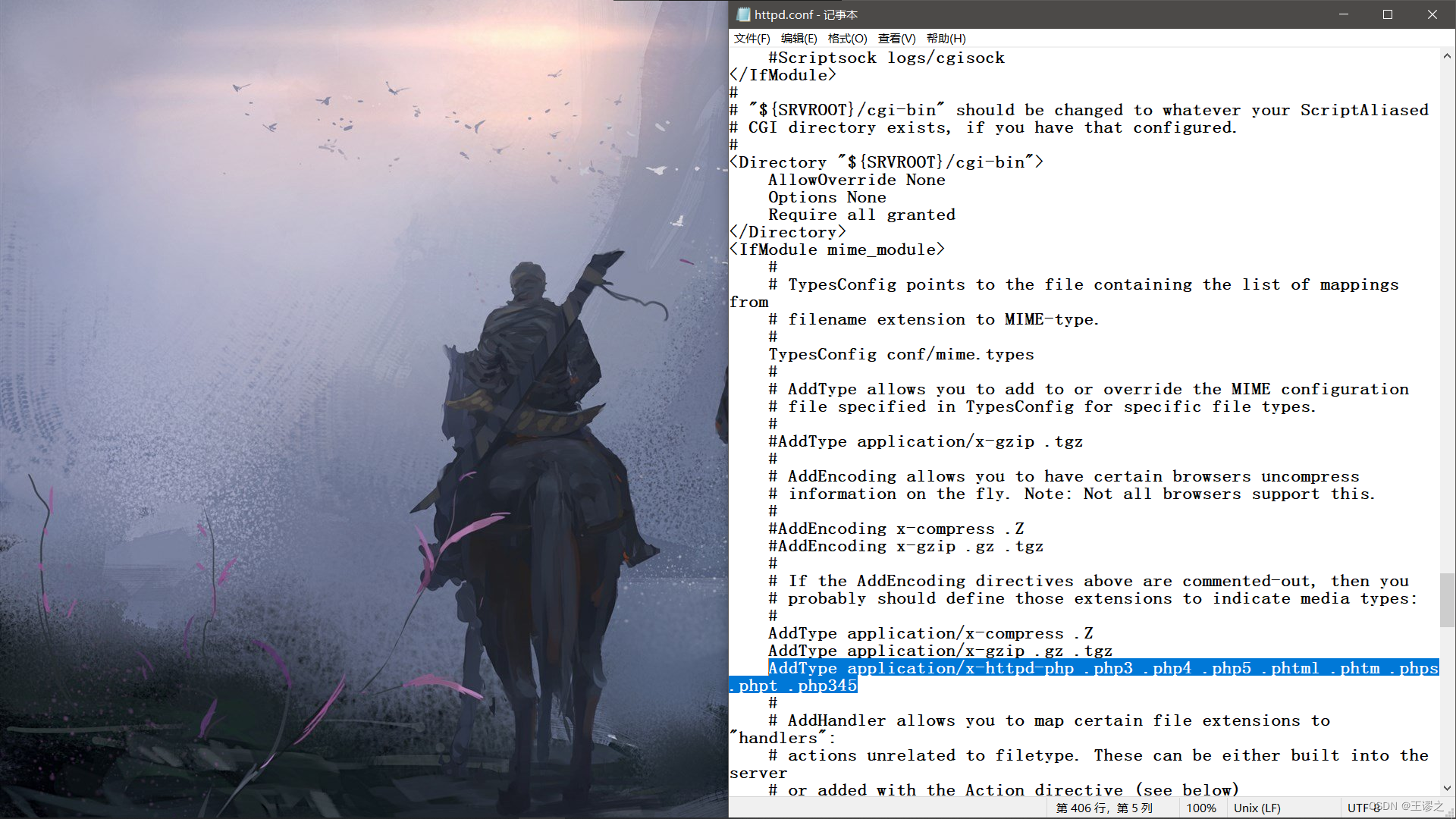Click the 'Require all granted' line
Screen dimensions: 1456x819
pos(861,215)
